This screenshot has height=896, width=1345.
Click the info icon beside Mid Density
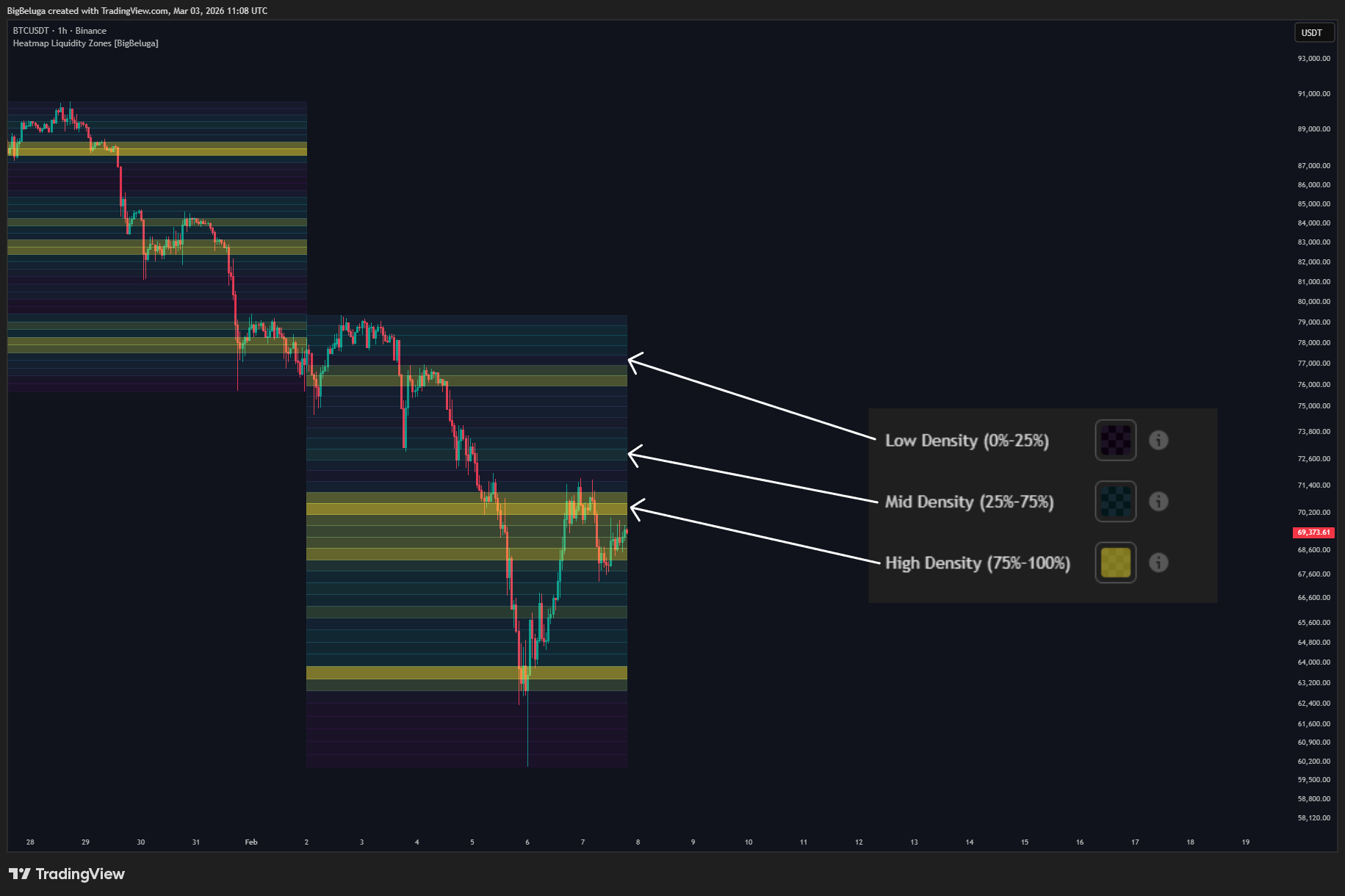(x=1158, y=501)
